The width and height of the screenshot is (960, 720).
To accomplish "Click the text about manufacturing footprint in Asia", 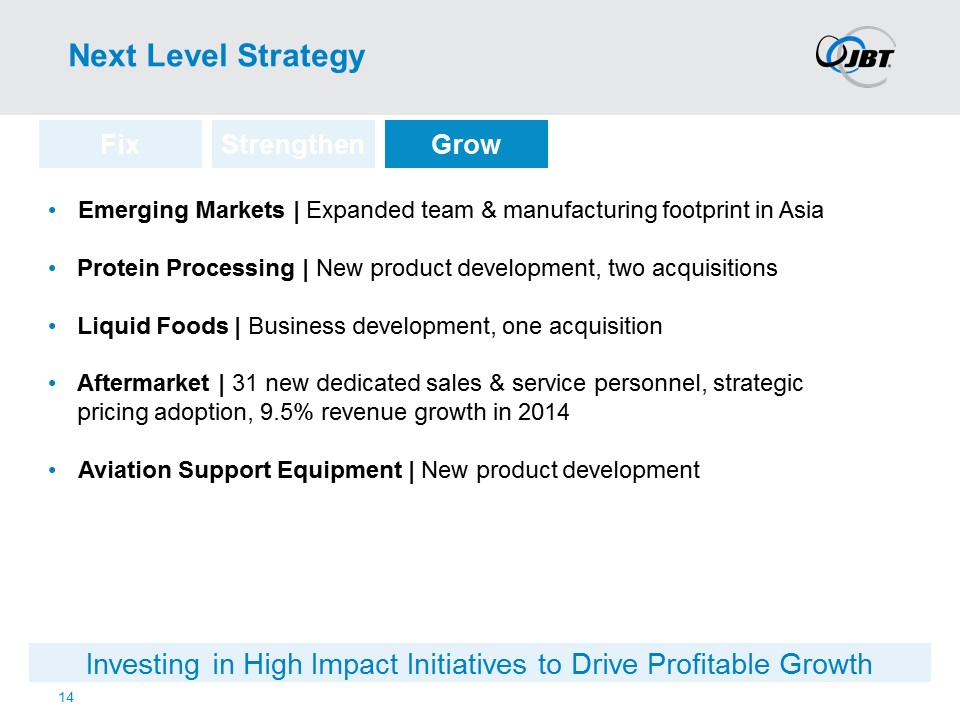I will pyautogui.click(x=565, y=211).
